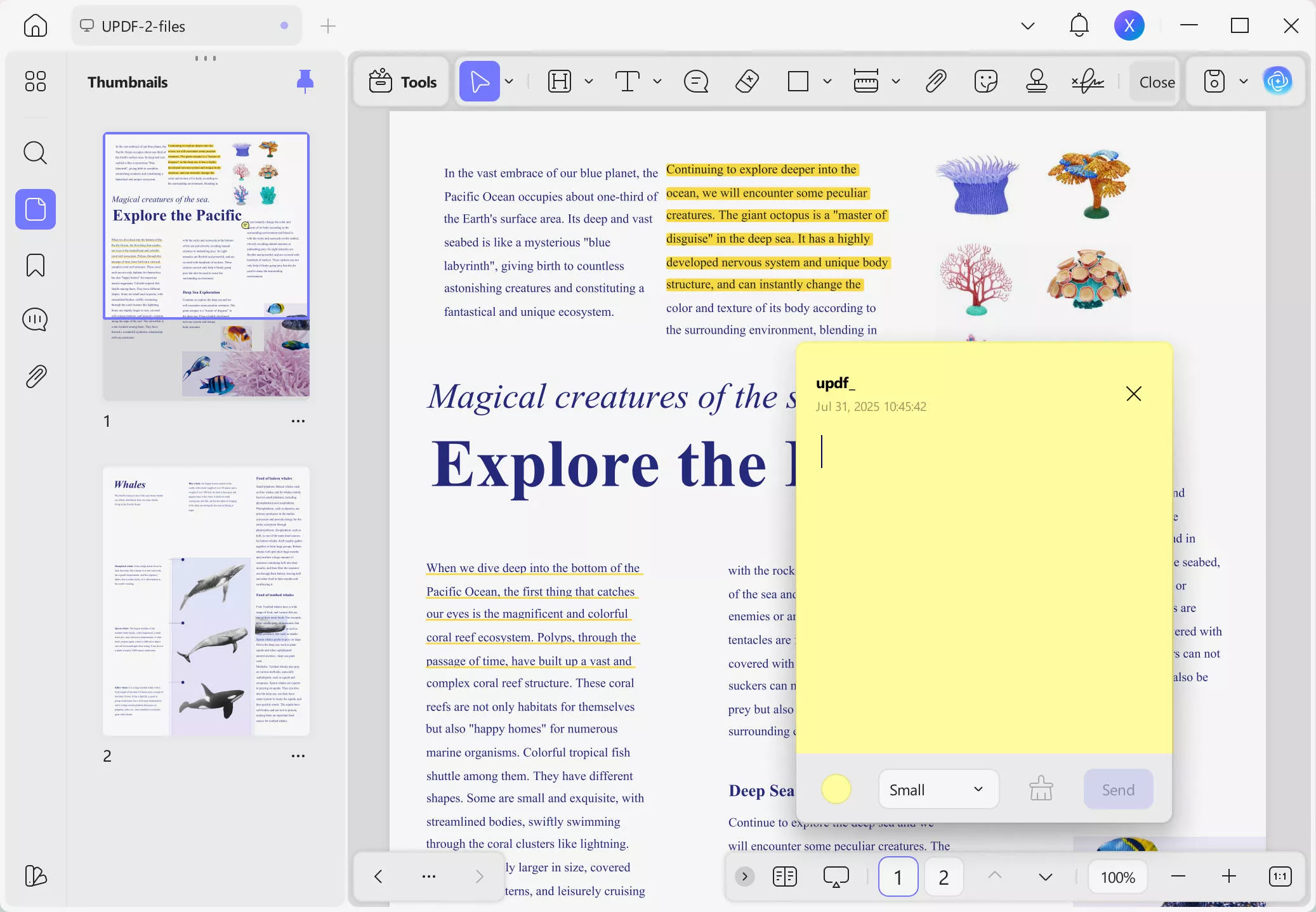Expand the shape tool options arrow

[826, 81]
